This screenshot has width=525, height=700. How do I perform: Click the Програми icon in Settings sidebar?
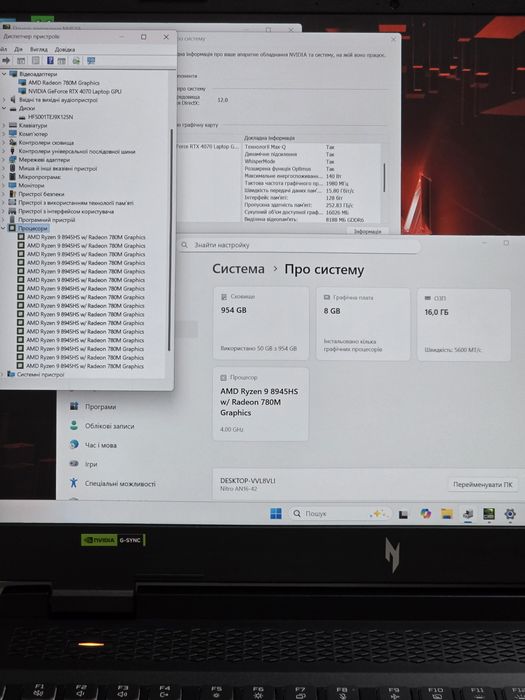coord(74,406)
